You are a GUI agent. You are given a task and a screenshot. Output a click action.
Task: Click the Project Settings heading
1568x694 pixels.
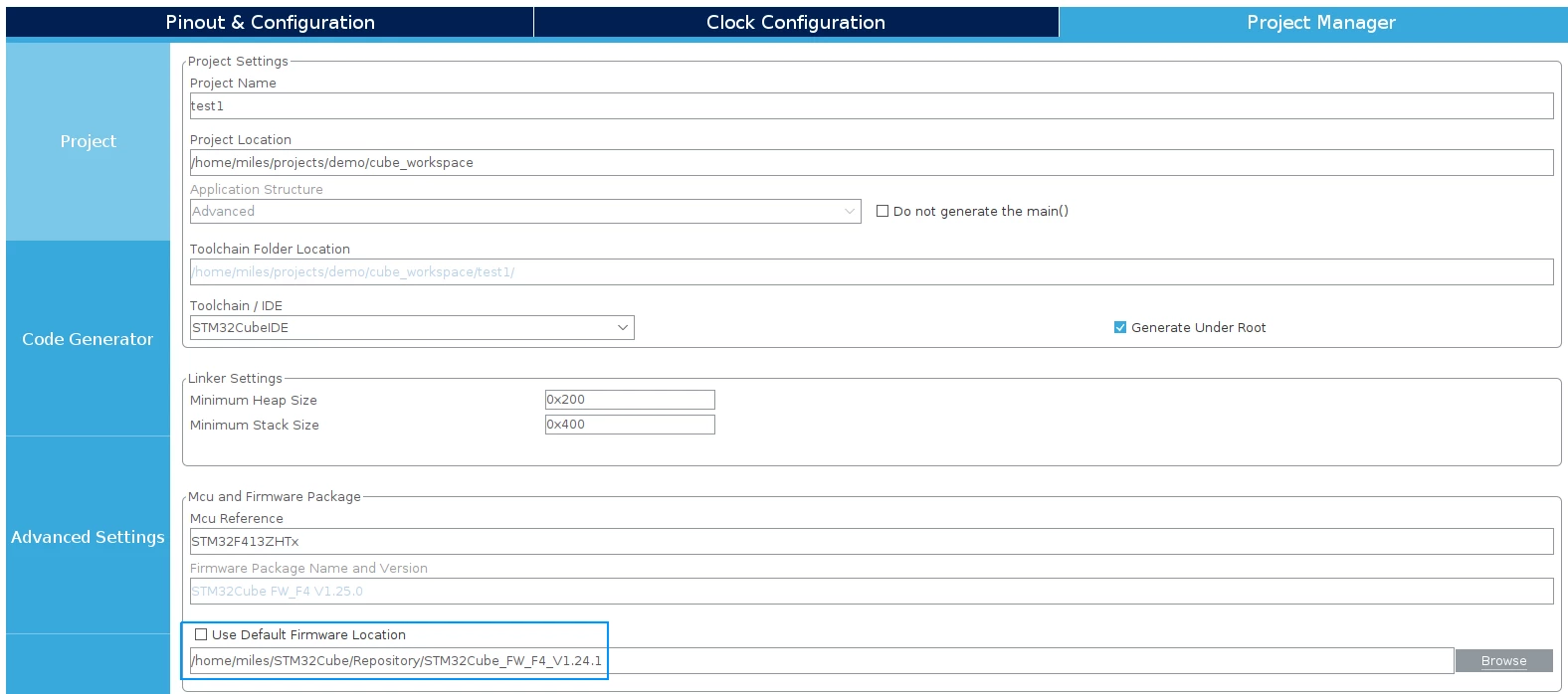coord(238,61)
